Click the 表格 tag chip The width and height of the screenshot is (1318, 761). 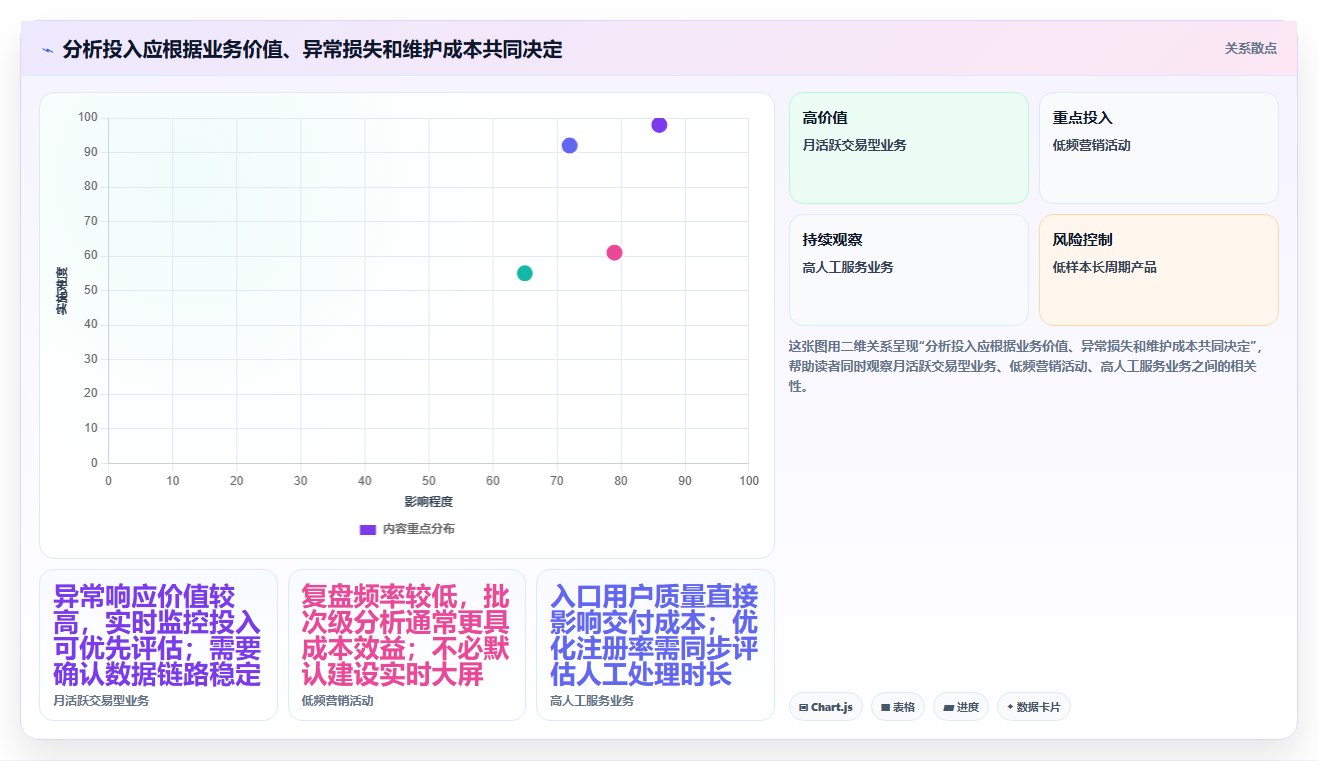(897, 707)
